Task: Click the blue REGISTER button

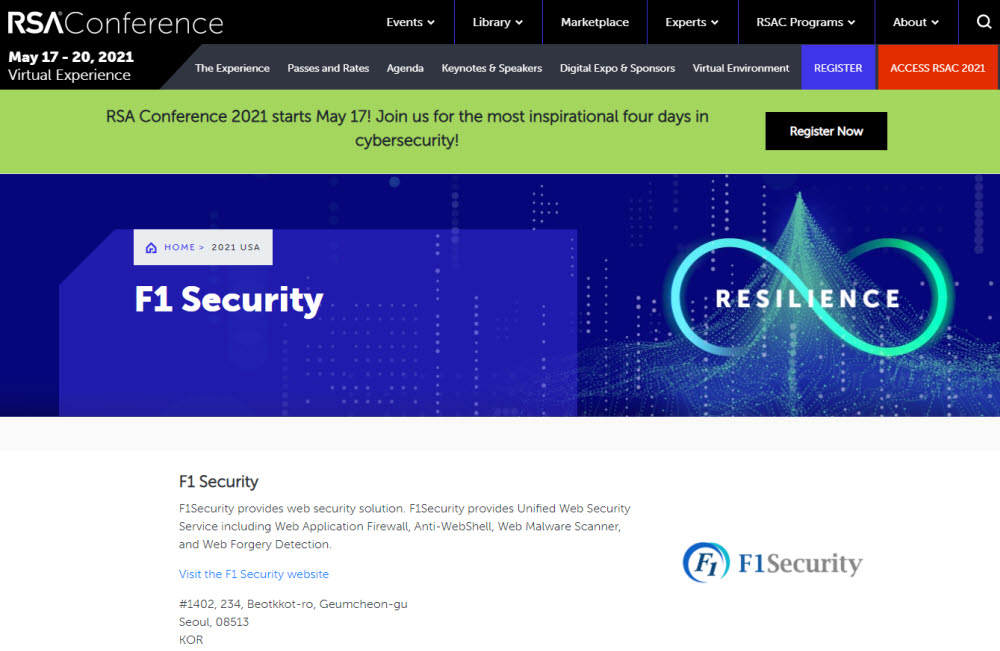Action: [x=838, y=68]
